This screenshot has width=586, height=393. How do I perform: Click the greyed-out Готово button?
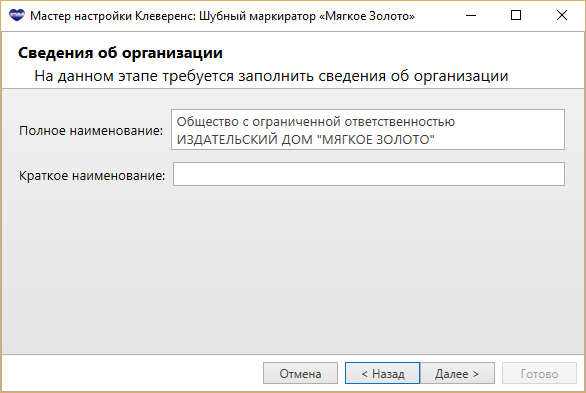pos(539,373)
